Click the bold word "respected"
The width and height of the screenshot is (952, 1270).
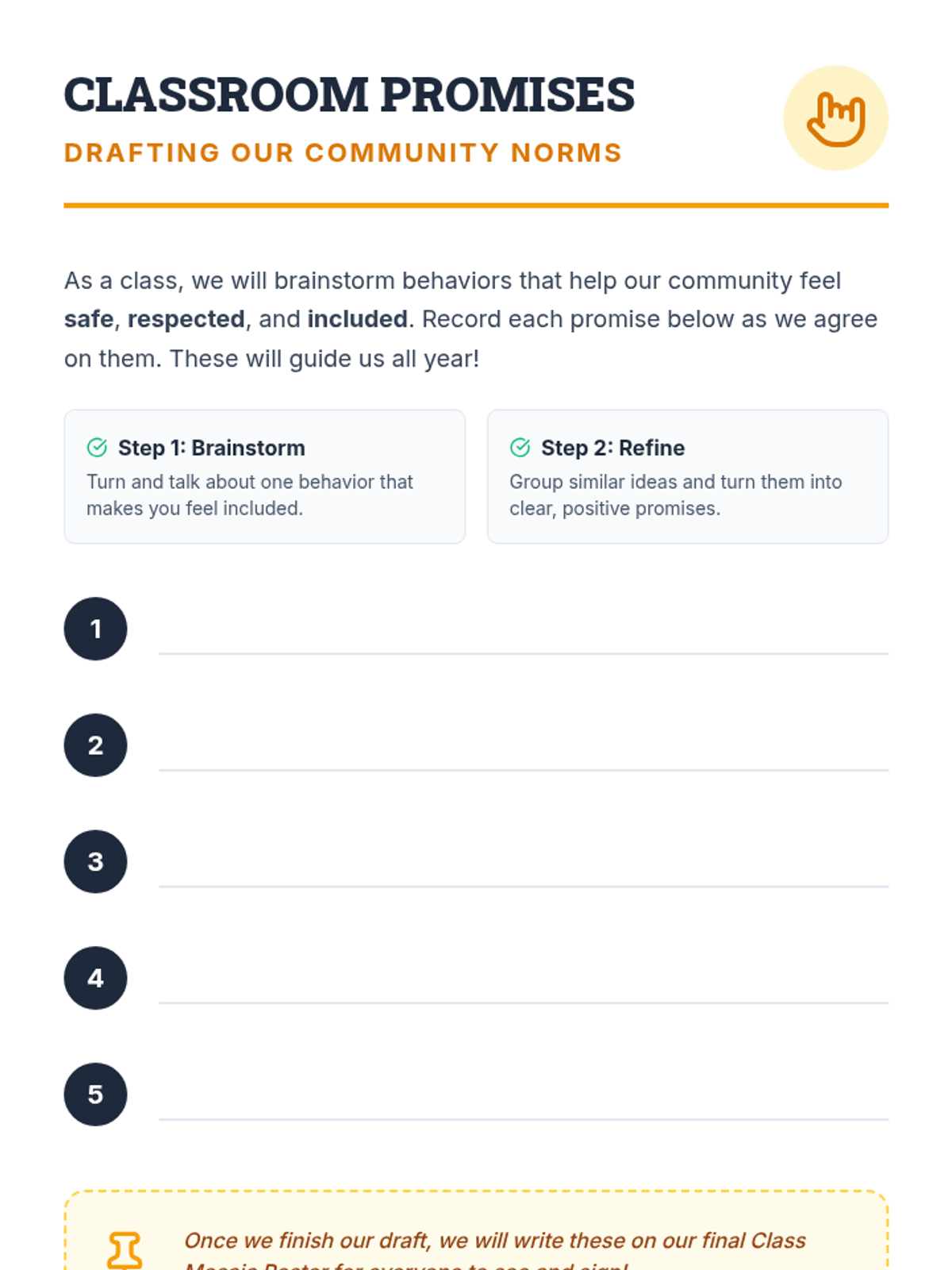(186, 319)
